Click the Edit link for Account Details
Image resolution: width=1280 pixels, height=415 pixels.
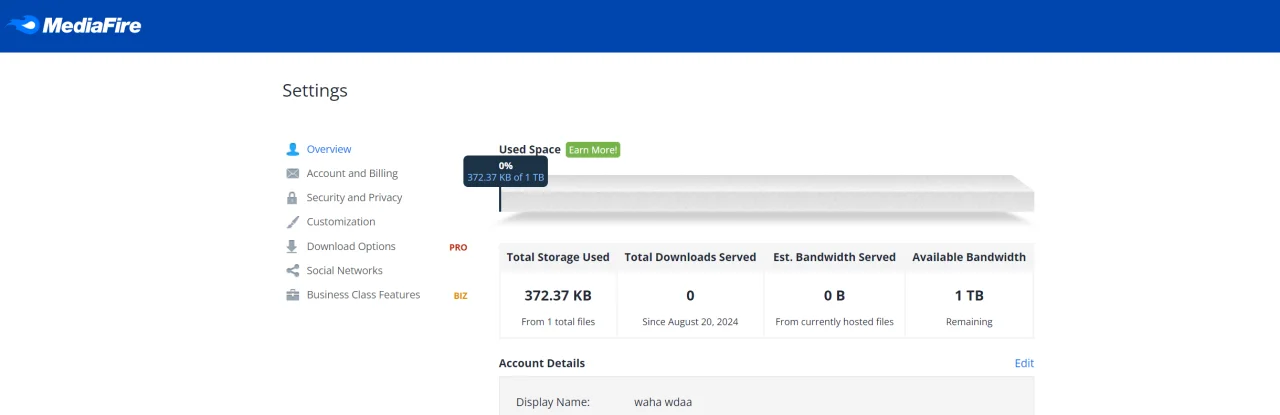(1024, 363)
